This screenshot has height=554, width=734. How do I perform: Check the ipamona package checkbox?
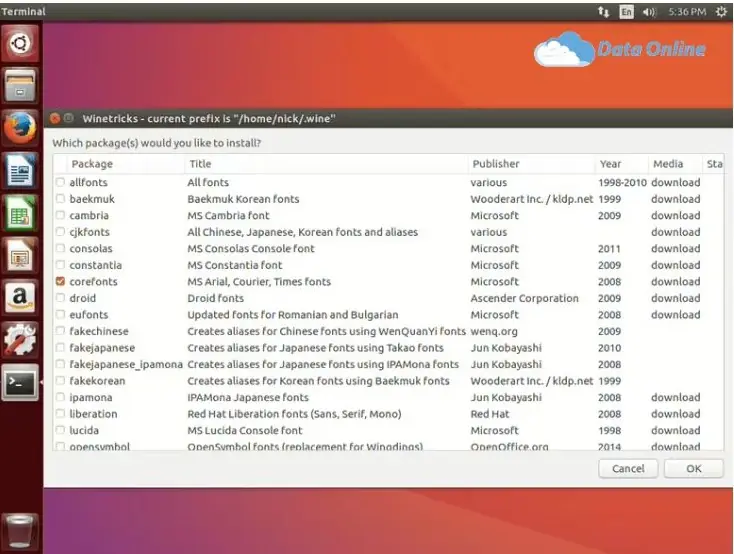tap(60, 397)
